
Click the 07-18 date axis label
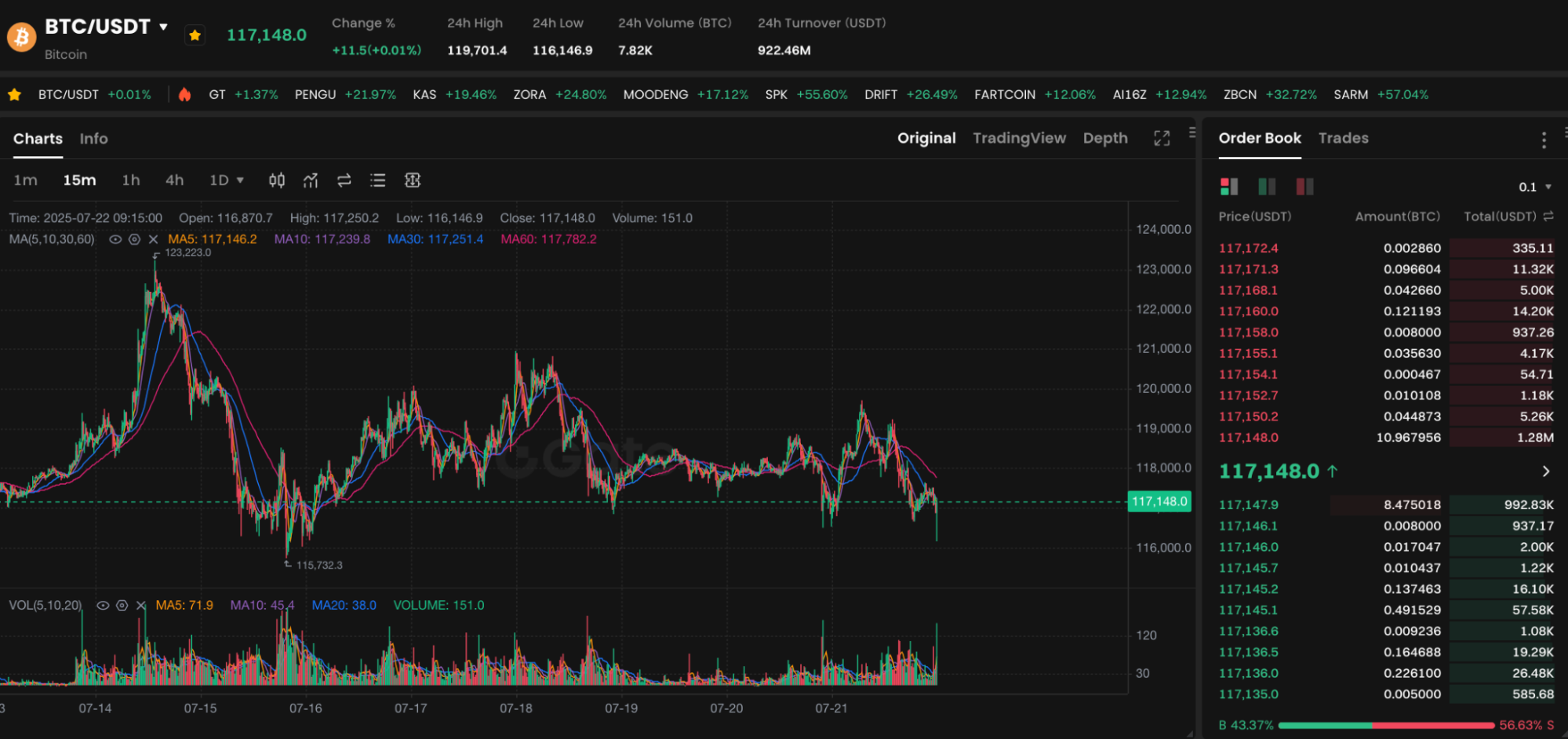(516, 708)
